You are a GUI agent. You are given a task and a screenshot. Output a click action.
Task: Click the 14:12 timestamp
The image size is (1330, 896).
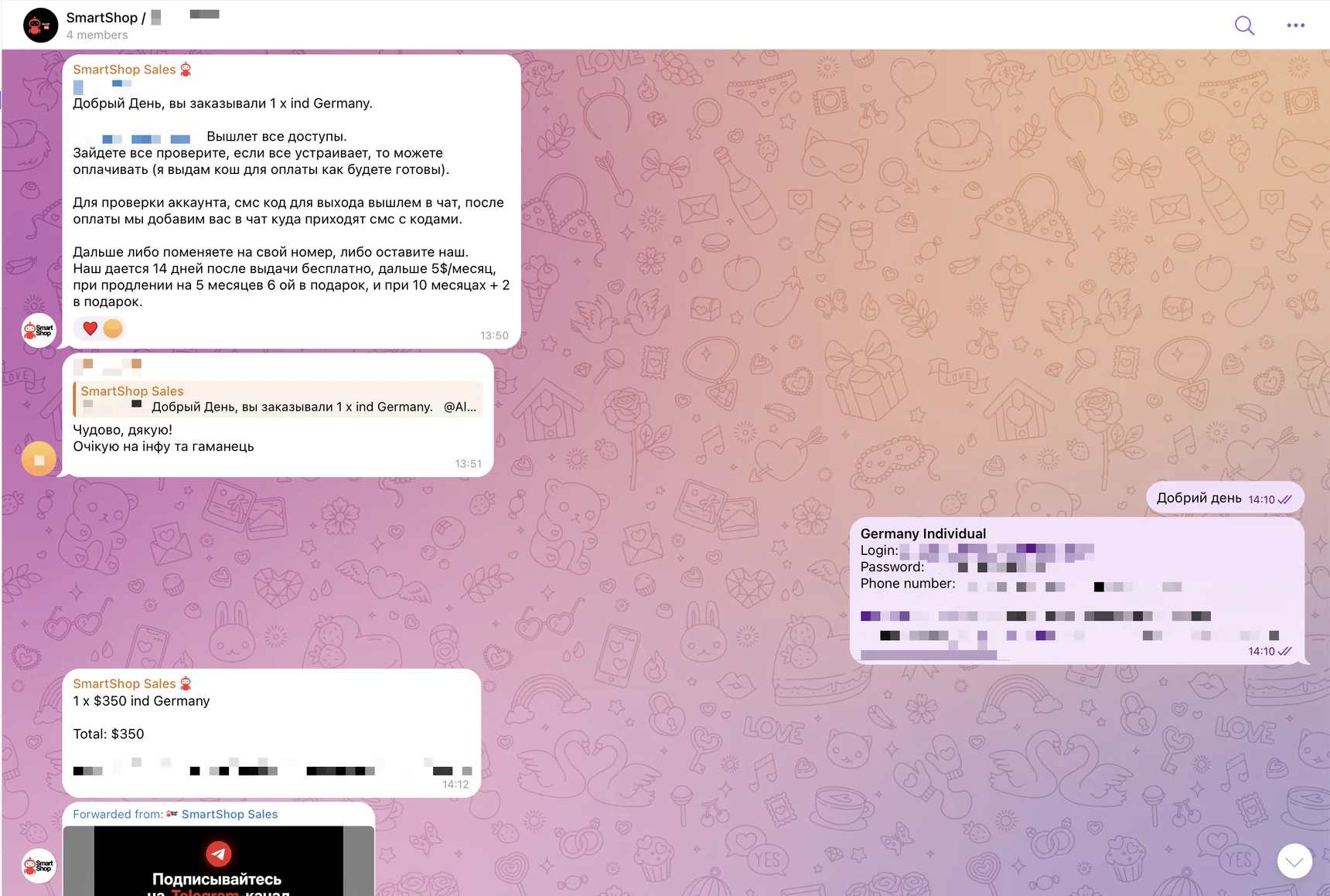pyautogui.click(x=455, y=785)
